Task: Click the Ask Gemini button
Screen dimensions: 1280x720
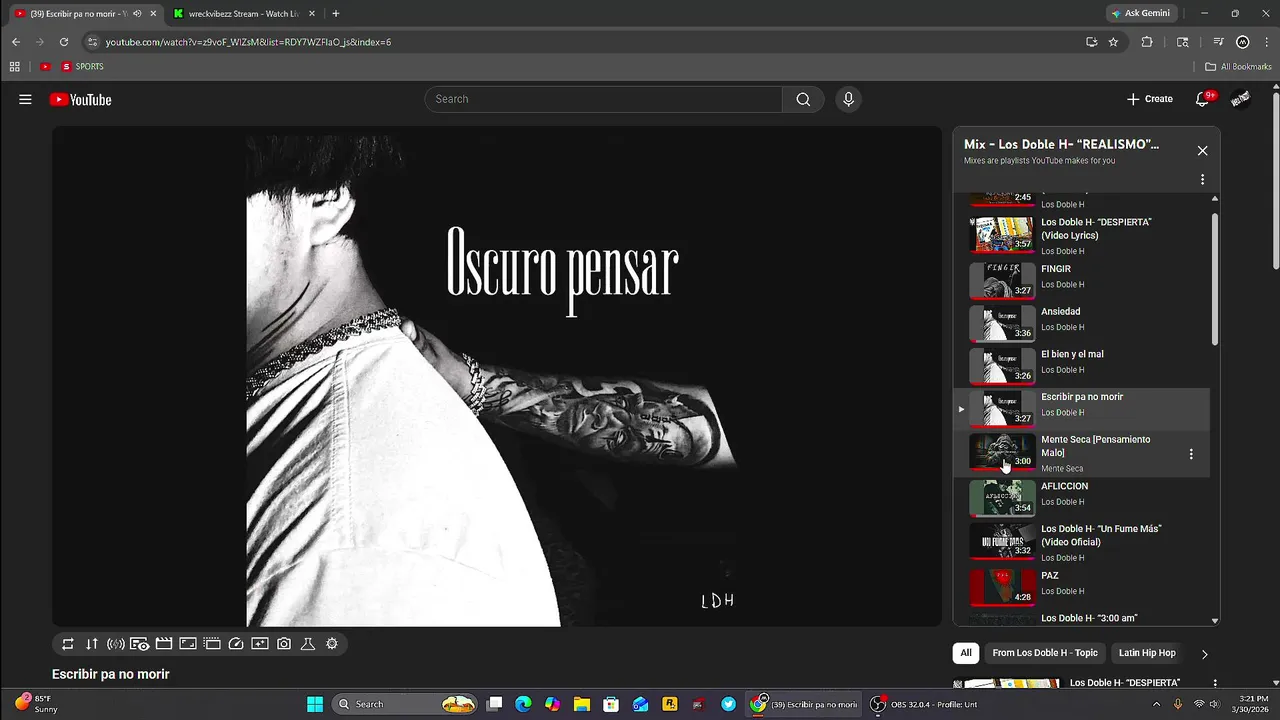Action: [1143, 14]
